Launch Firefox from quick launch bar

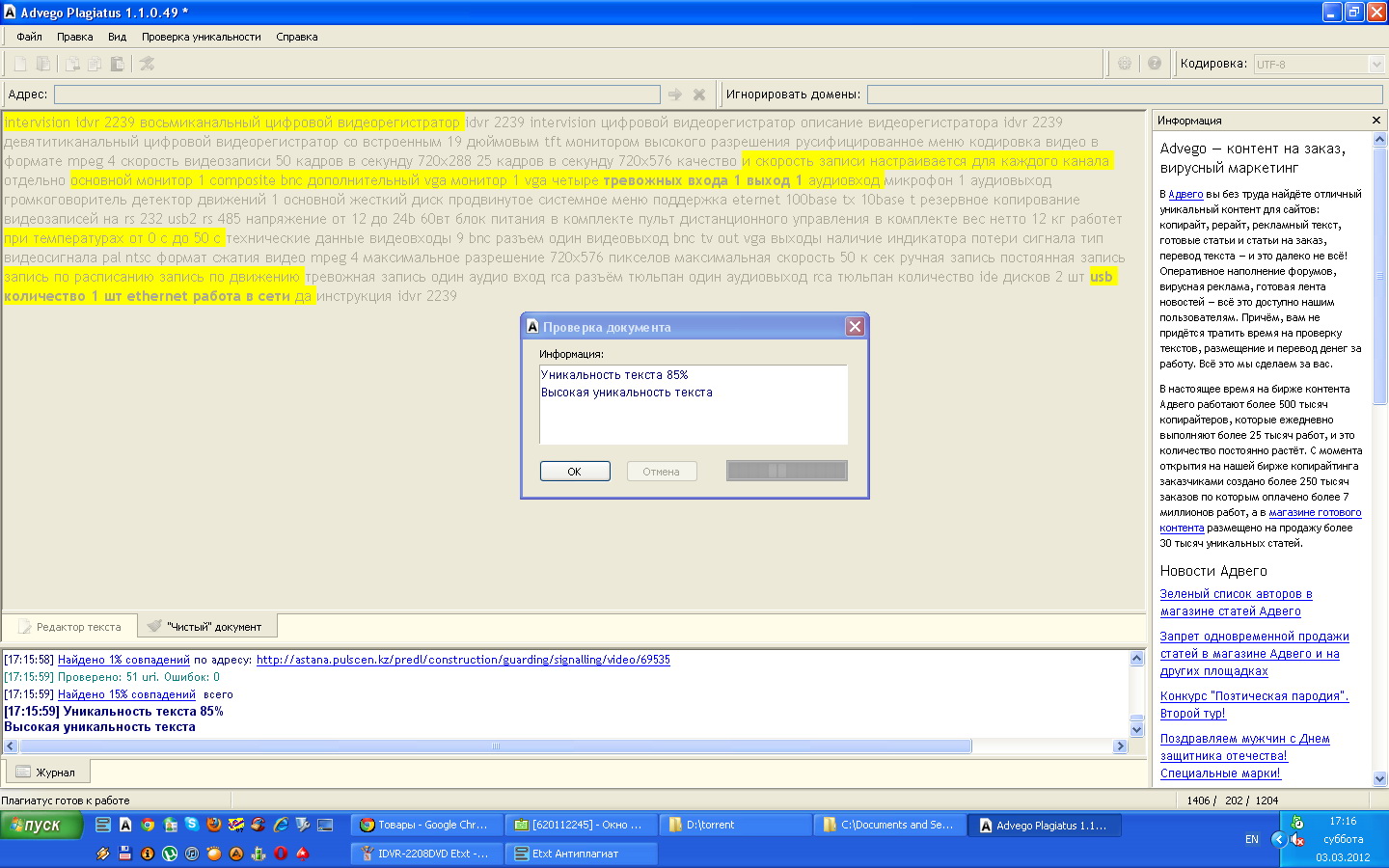tap(214, 825)
